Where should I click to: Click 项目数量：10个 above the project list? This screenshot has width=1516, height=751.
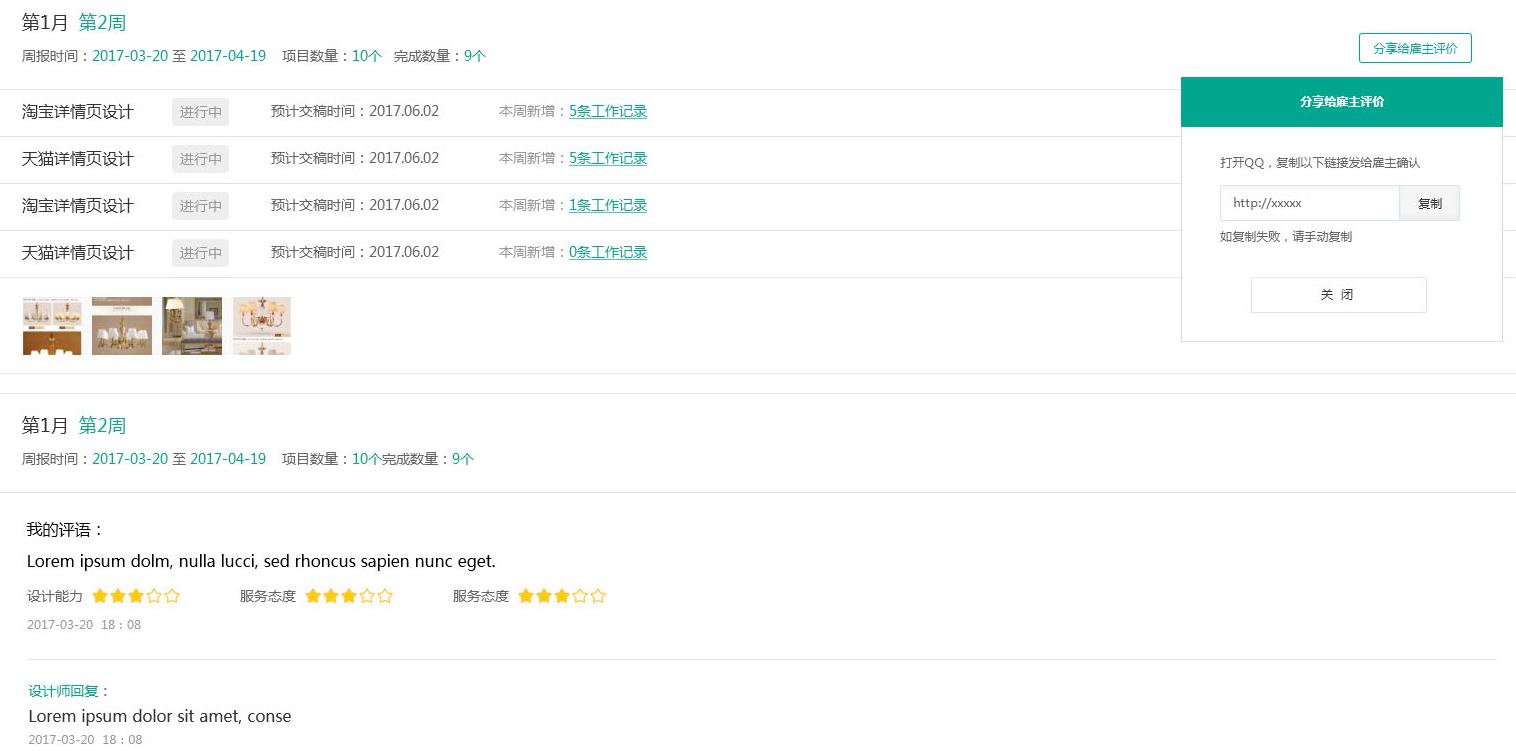click(332, 56)
